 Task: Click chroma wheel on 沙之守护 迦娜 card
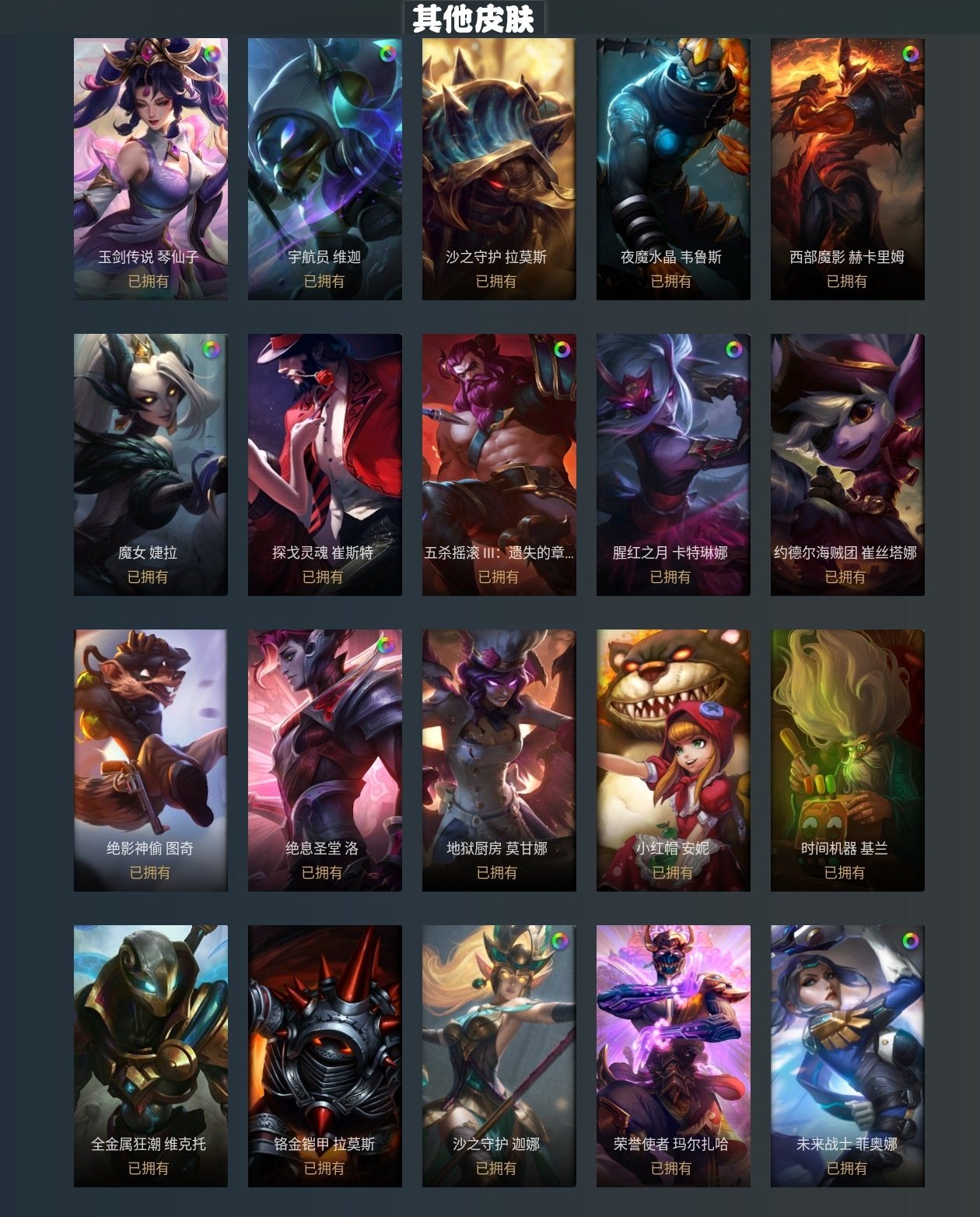559,941
